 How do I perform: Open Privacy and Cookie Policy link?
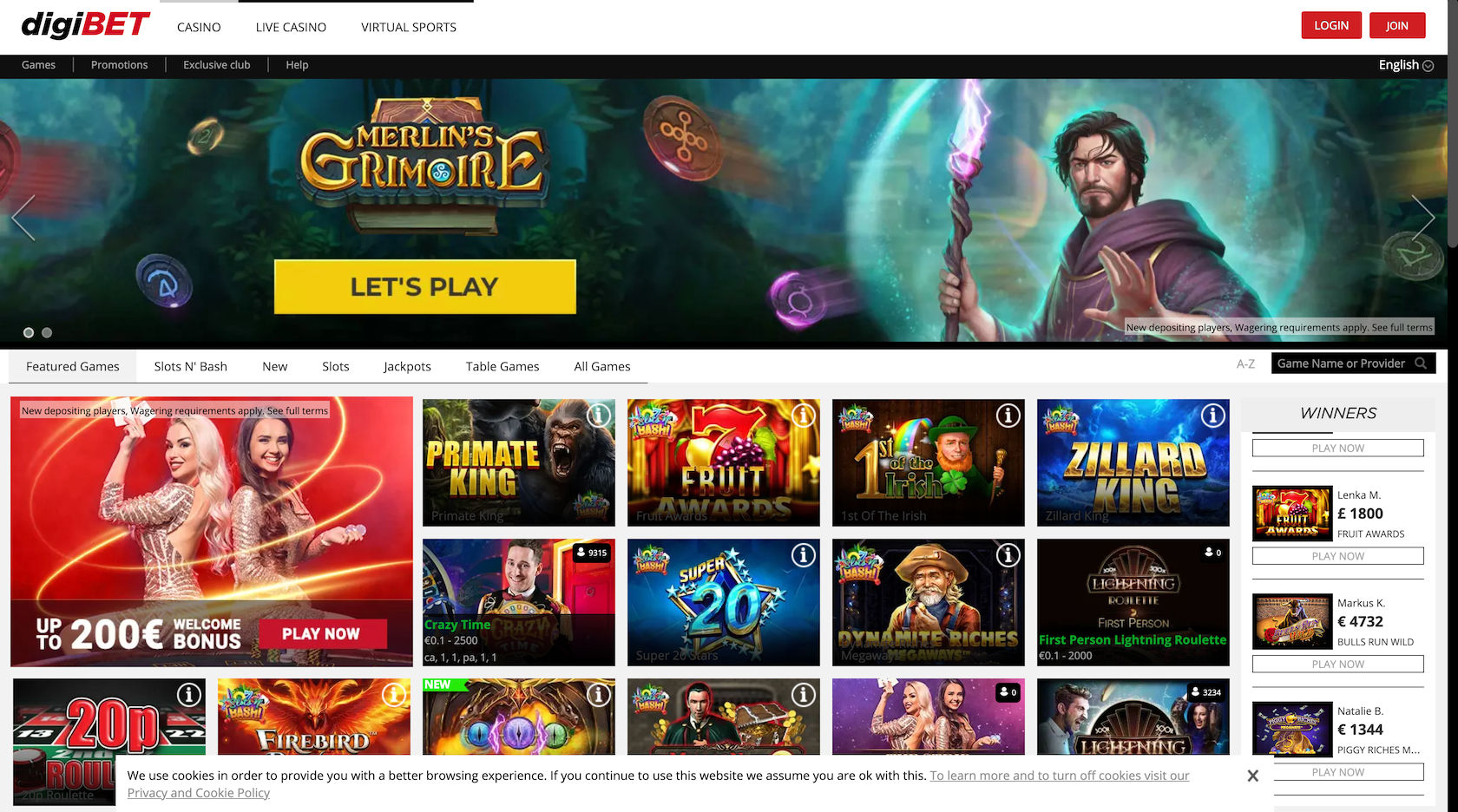(x=199, y=793)
